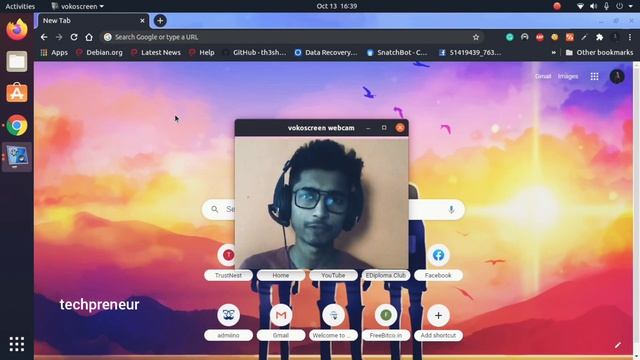Open the Files app in the dock

(x=17, y=62)
